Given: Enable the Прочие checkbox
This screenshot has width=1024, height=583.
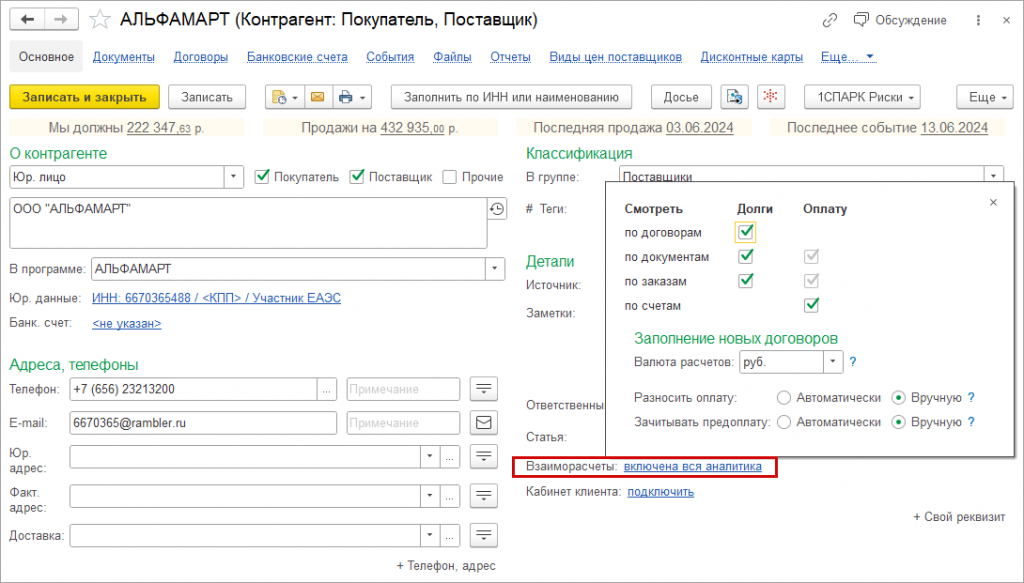Looking at the screenshot, I should (449, 177).
